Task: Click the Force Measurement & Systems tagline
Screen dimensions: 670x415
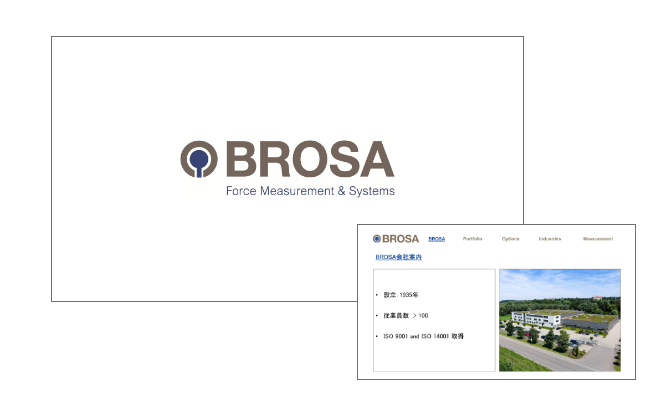Action: 310,191
